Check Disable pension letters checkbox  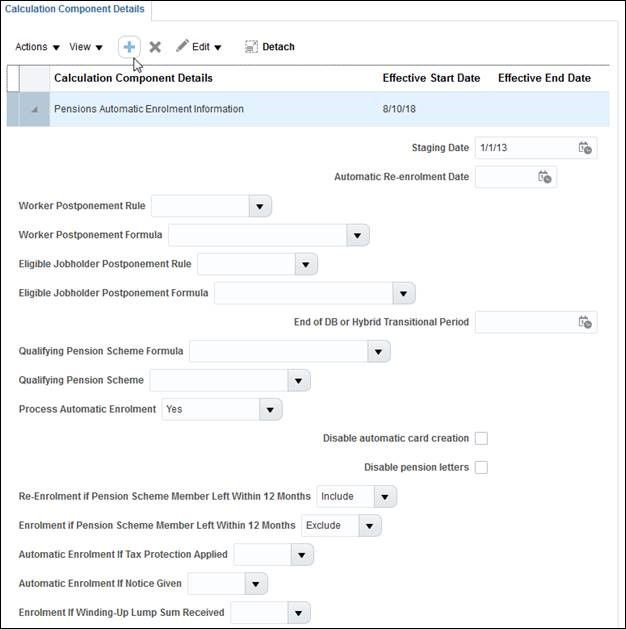tap(481, 467)
